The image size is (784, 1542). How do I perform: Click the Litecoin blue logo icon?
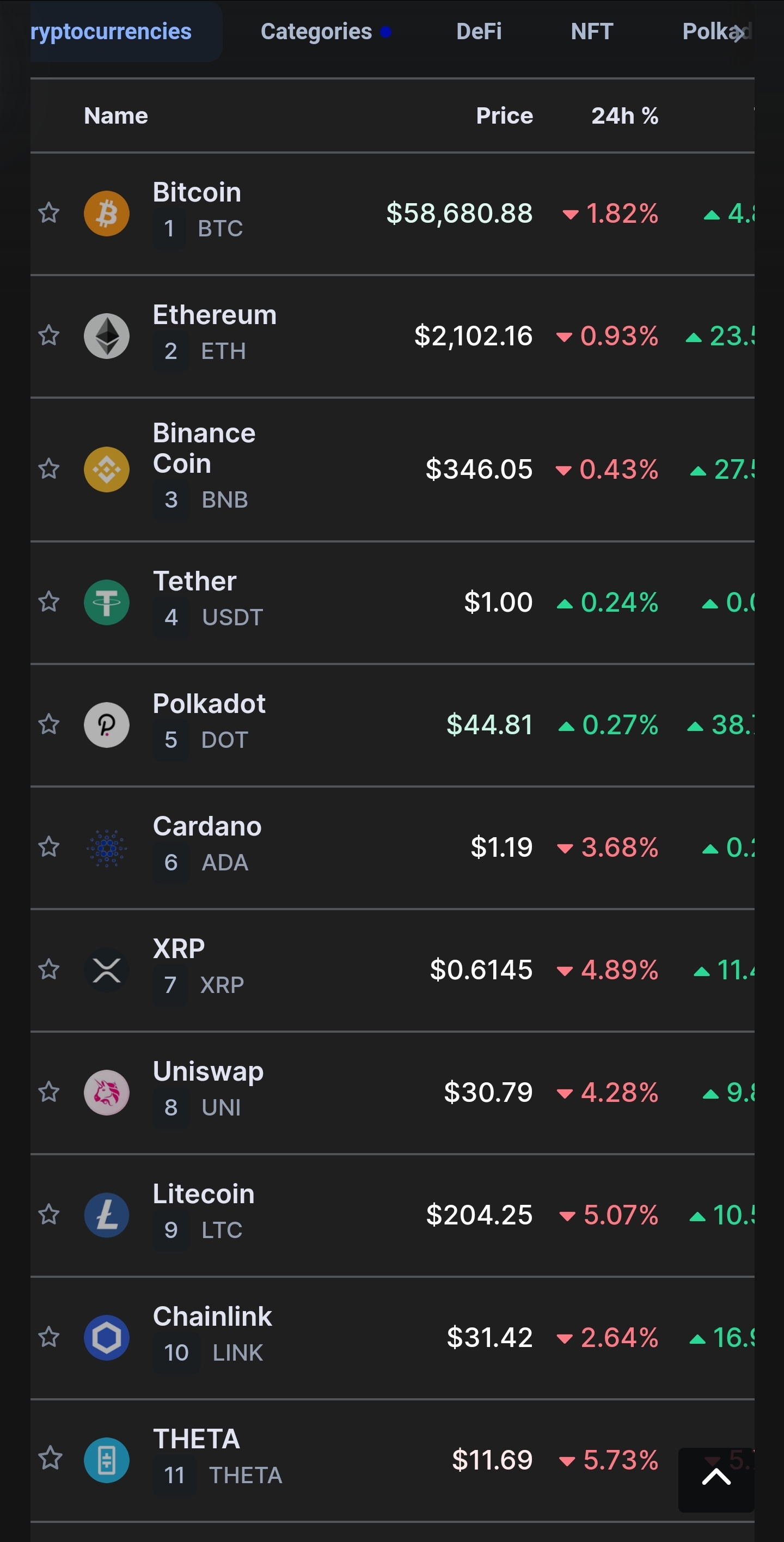(x=107, y=1215)
